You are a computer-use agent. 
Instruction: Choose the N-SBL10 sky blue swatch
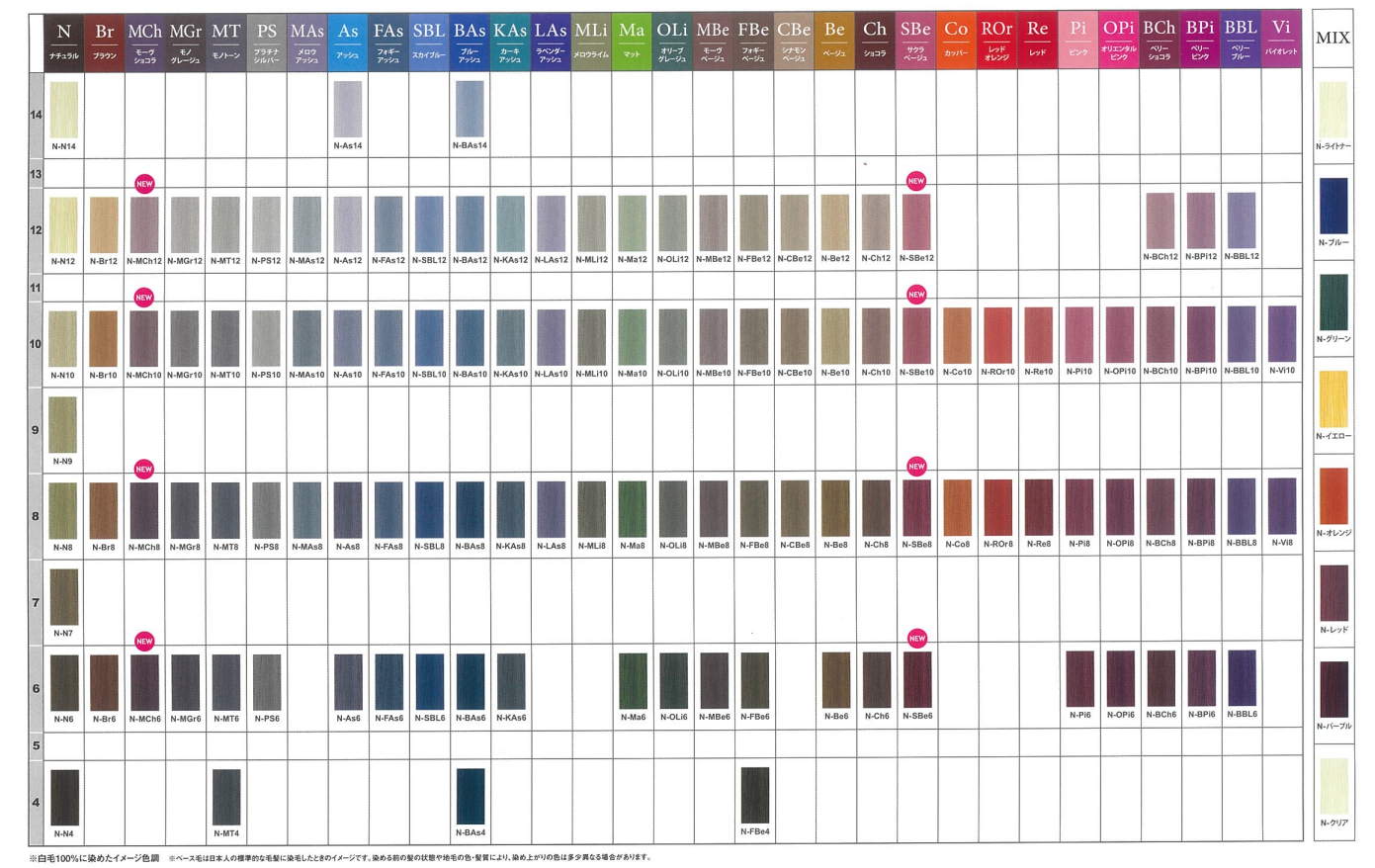point(429,337)
